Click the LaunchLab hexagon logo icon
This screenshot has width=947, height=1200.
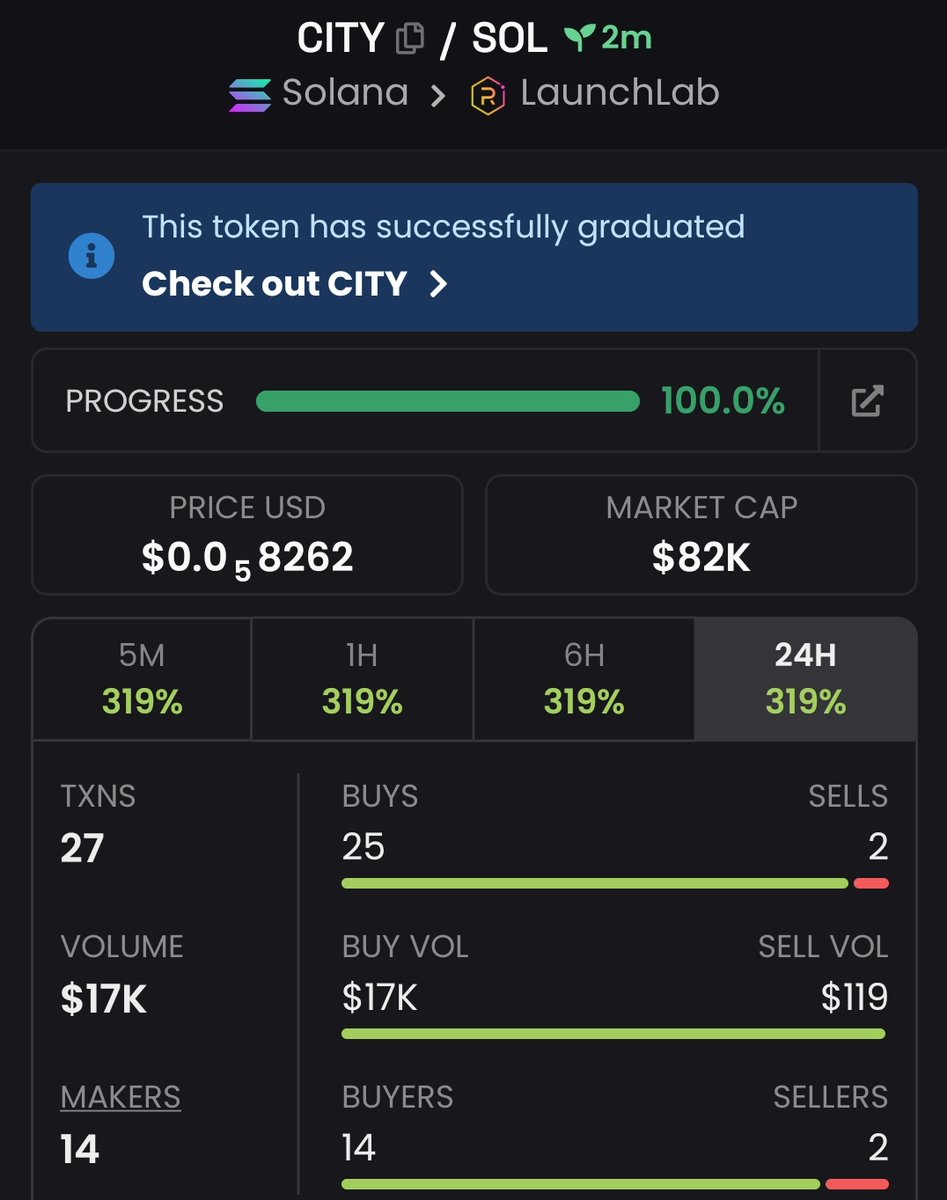coord(488,95)
